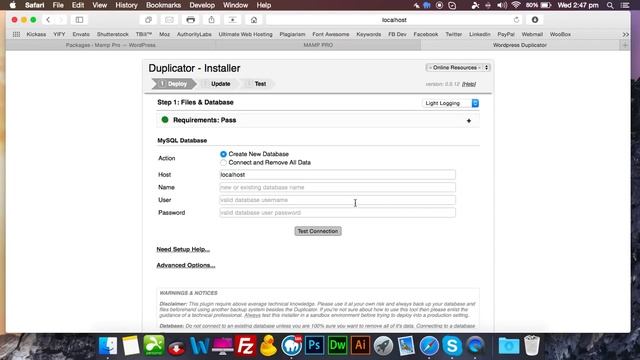Click the Home icon in toolbar
The width and height of the screenshot is (640, 360).
click(x=254, y=20)
